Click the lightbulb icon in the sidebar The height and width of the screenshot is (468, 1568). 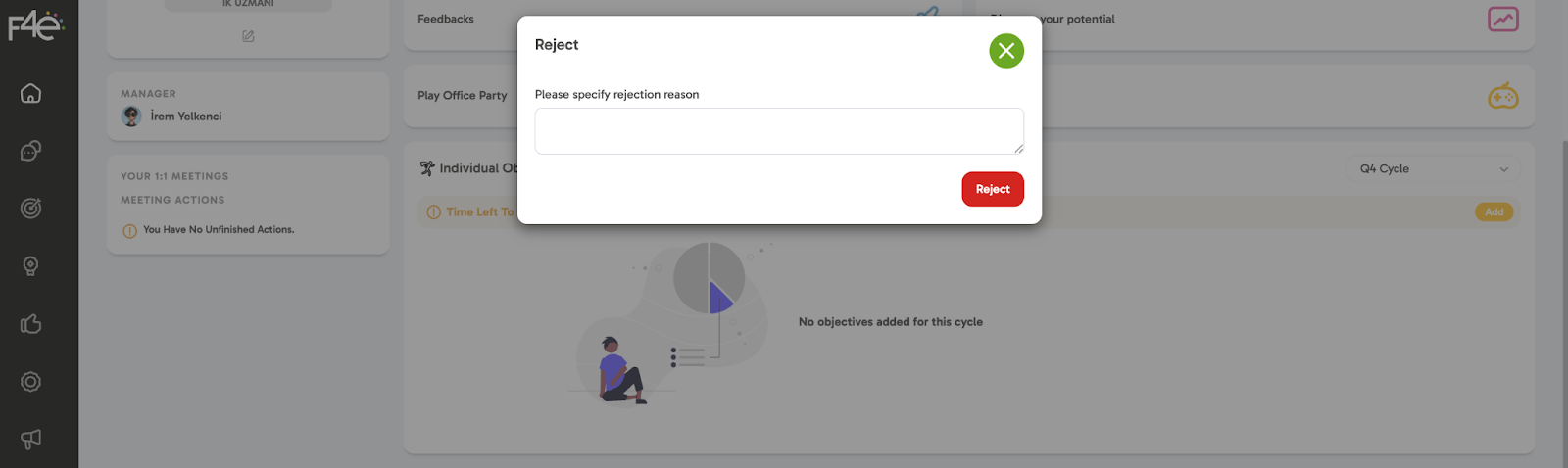31,266
